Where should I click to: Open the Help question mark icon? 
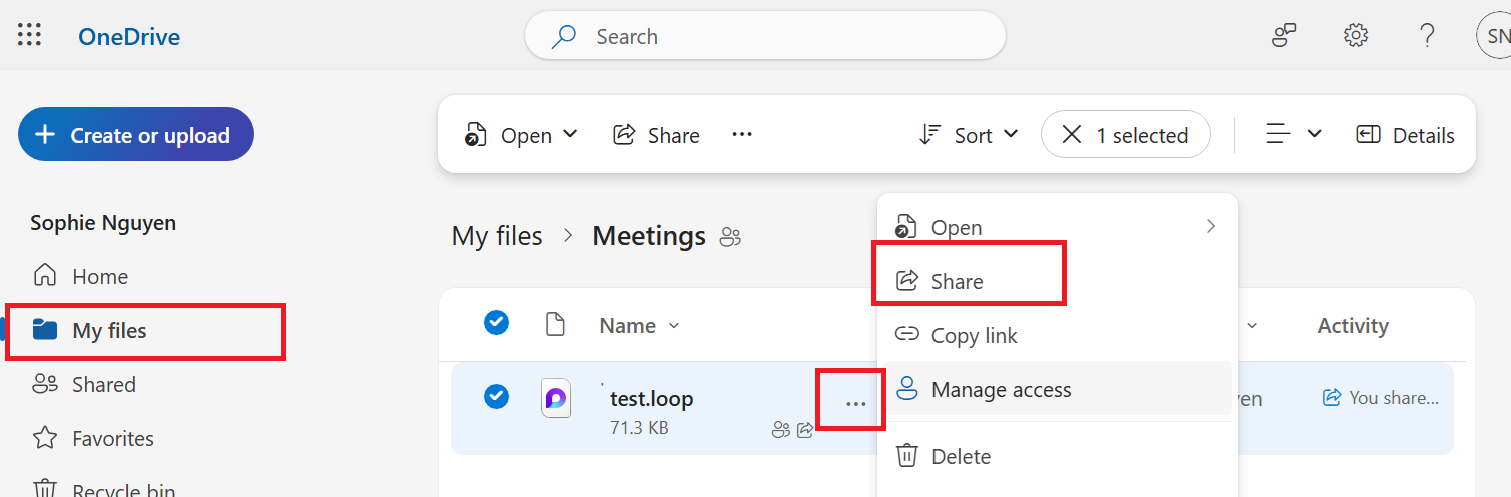click(x=1428, y=36)
